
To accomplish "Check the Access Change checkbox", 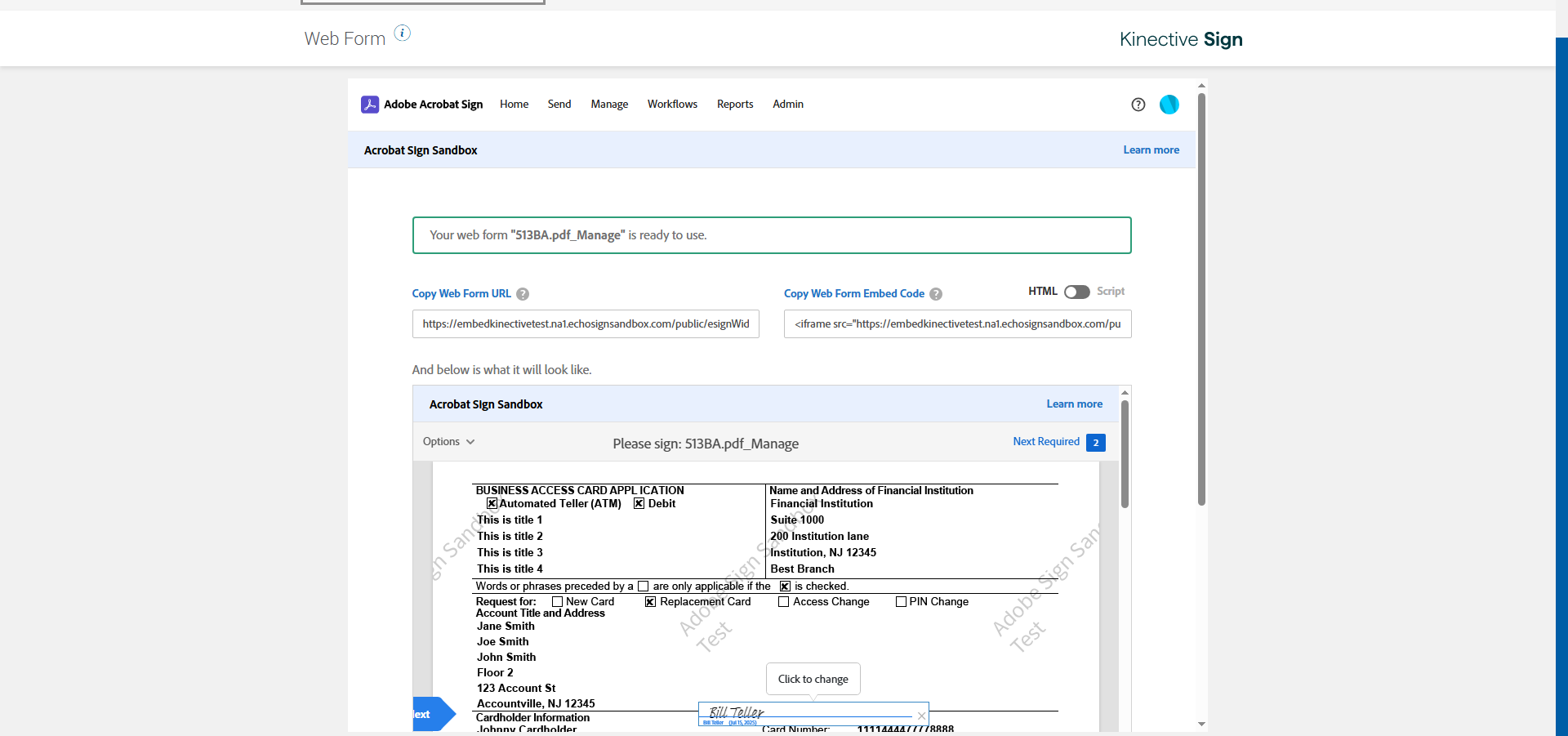I will click(x=783, y=602).
